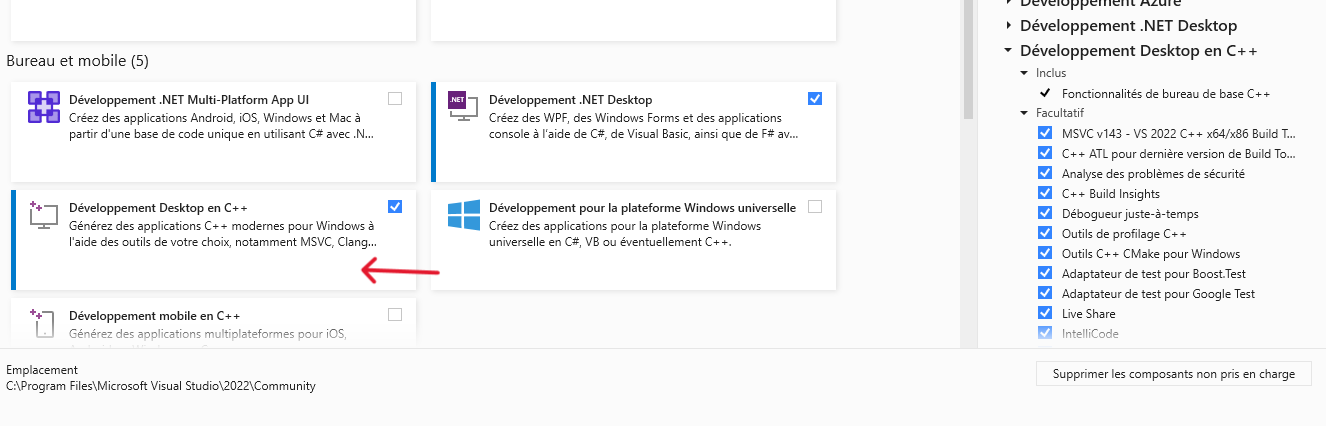Screen dimensions: 1326x426
Task: Uncheck MSVC v143 build tools component
Action: pyautogui.click(x=1045, y=133)
